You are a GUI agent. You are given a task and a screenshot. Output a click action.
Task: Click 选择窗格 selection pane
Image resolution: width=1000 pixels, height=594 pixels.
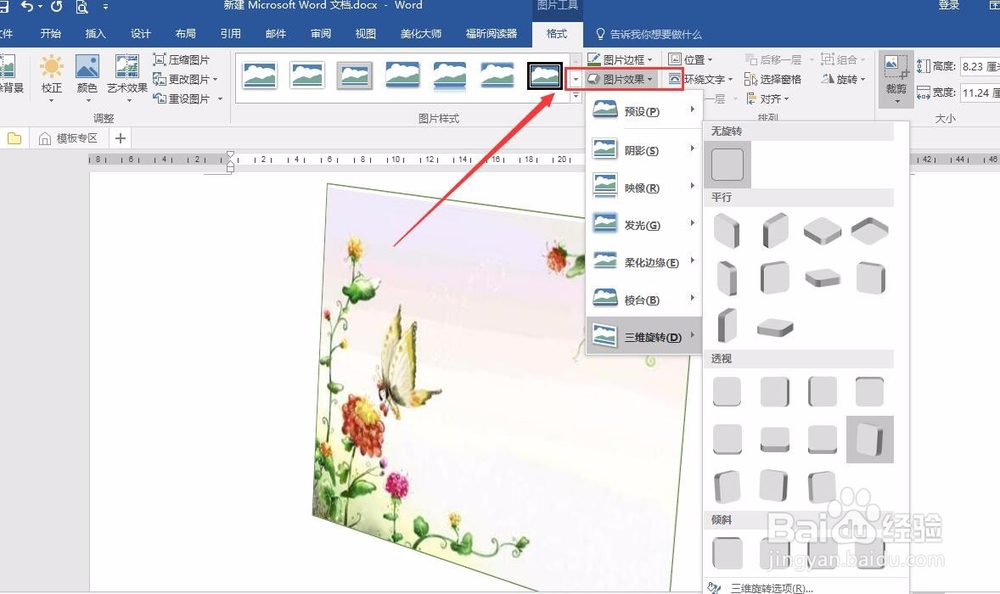(772, 79)
